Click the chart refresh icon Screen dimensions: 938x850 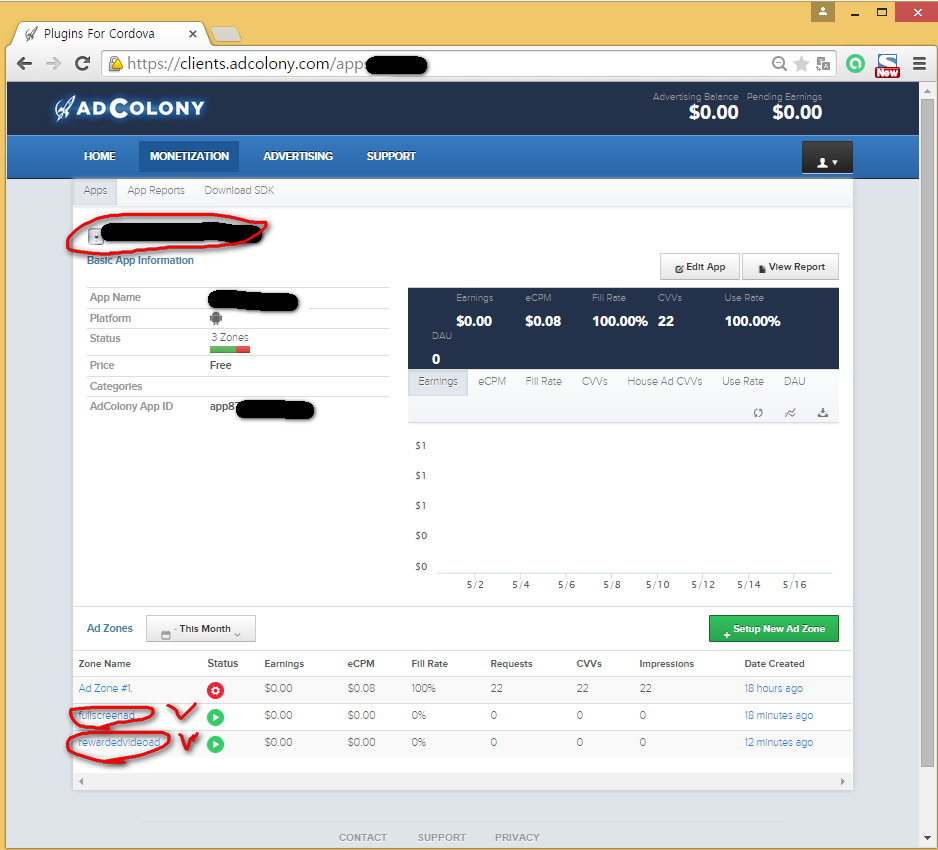tap(758, 413)
